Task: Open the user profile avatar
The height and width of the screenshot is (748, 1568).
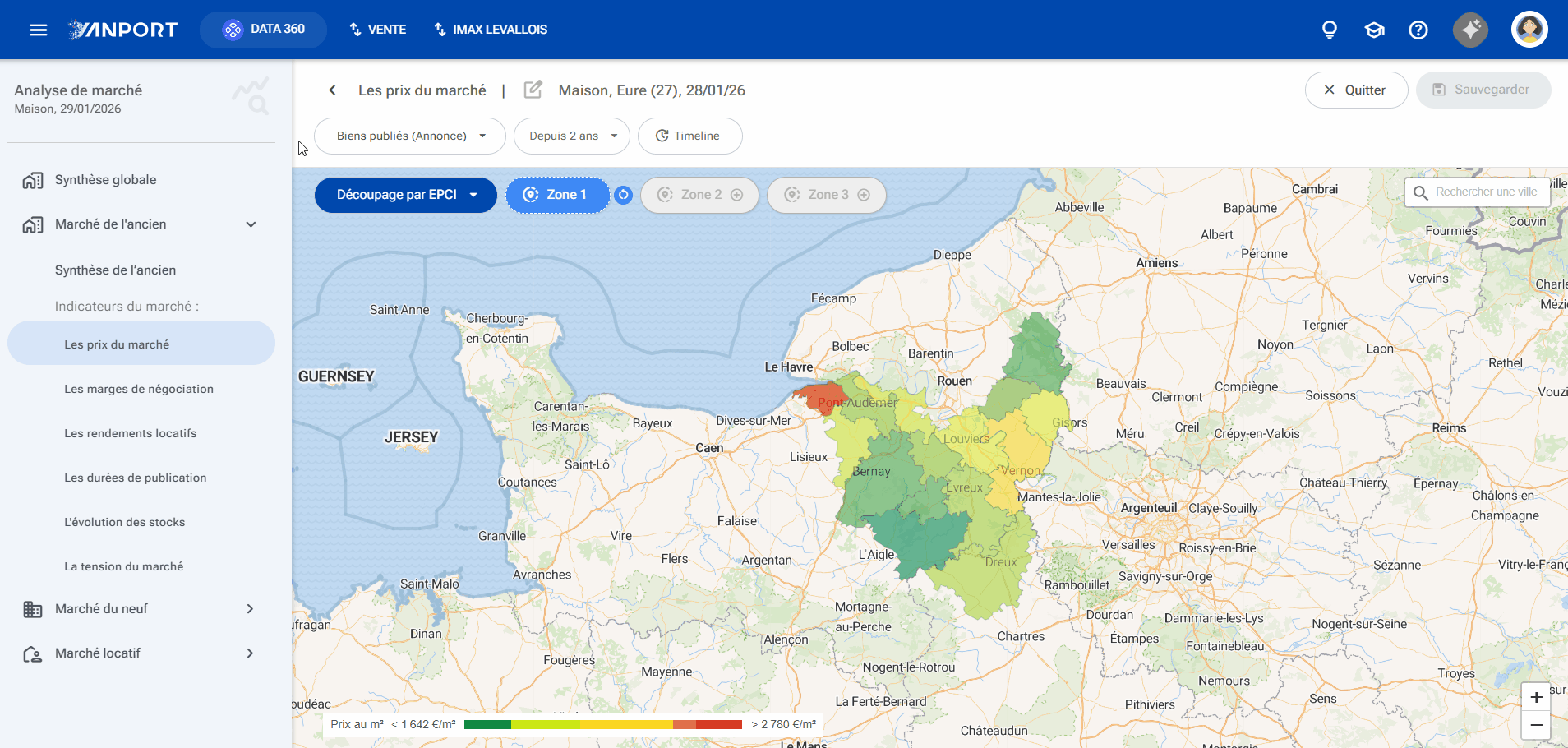Action: point(1529,30)
